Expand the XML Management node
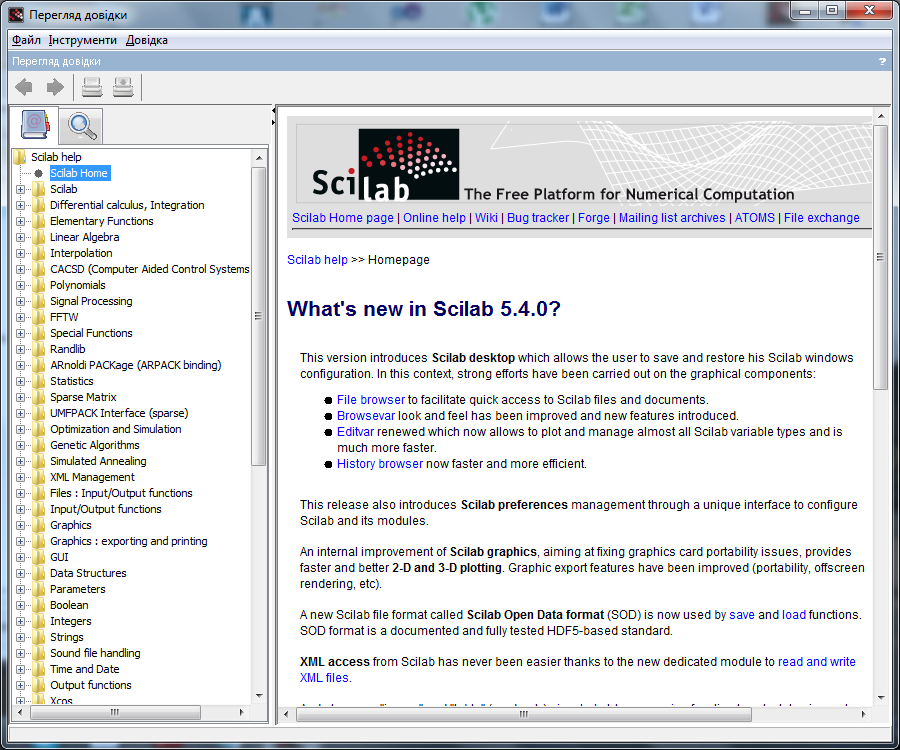 21,477
